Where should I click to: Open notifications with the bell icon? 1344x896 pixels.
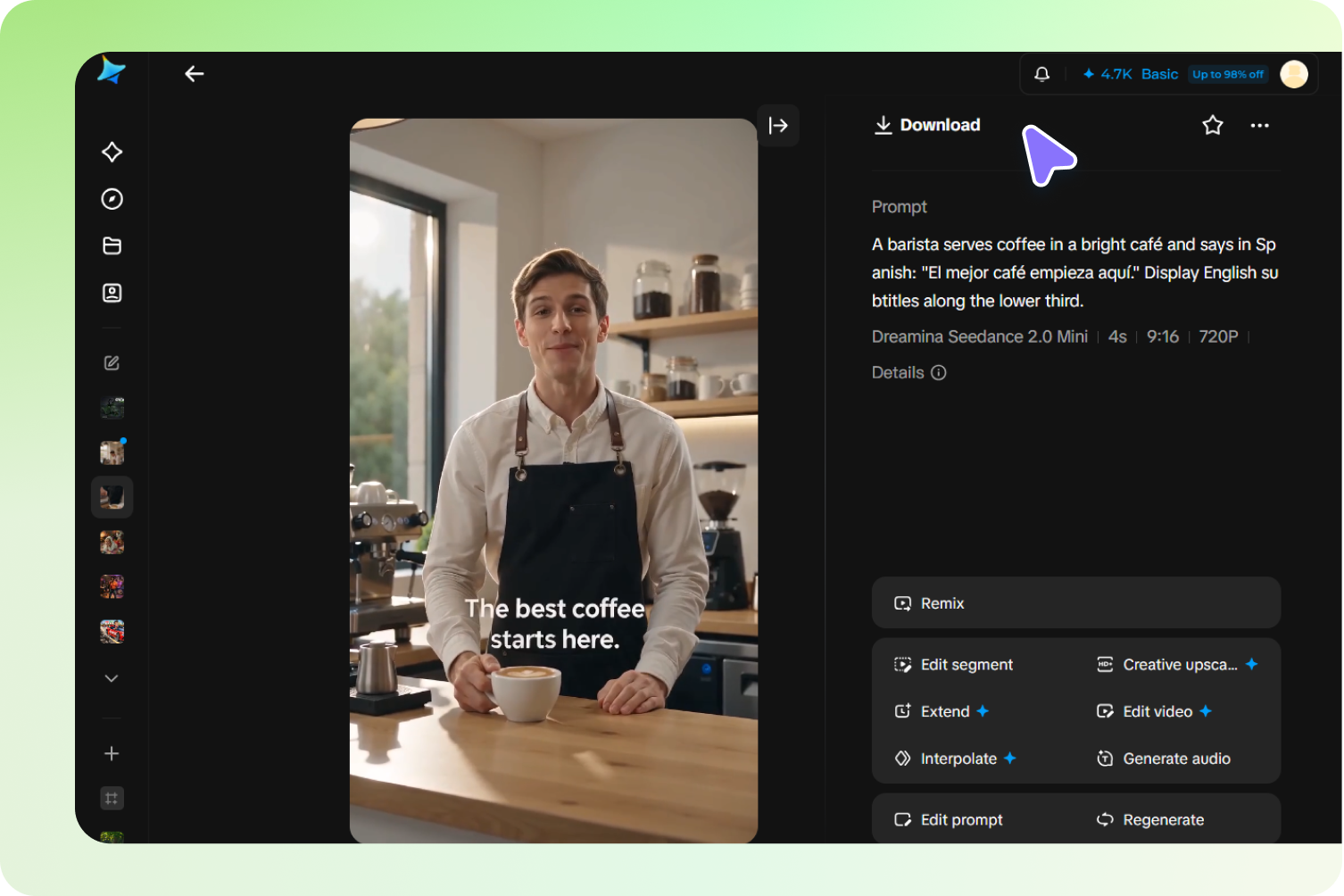click(x=1041, y=74)
